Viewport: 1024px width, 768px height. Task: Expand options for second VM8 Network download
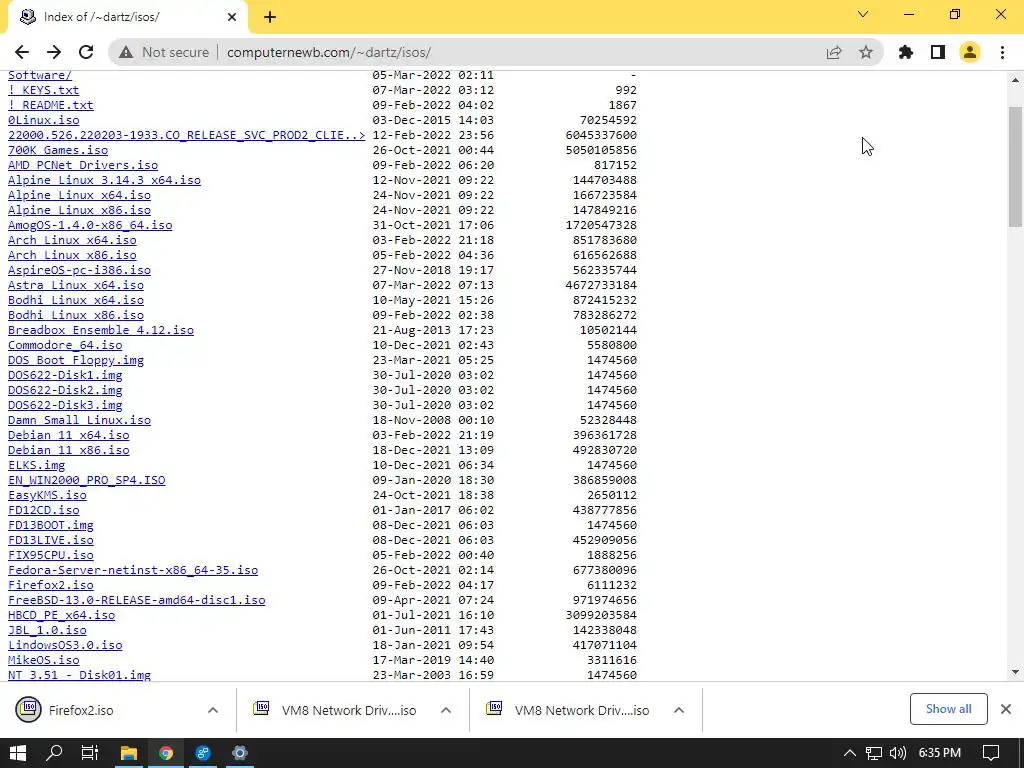tap(679, 710)
